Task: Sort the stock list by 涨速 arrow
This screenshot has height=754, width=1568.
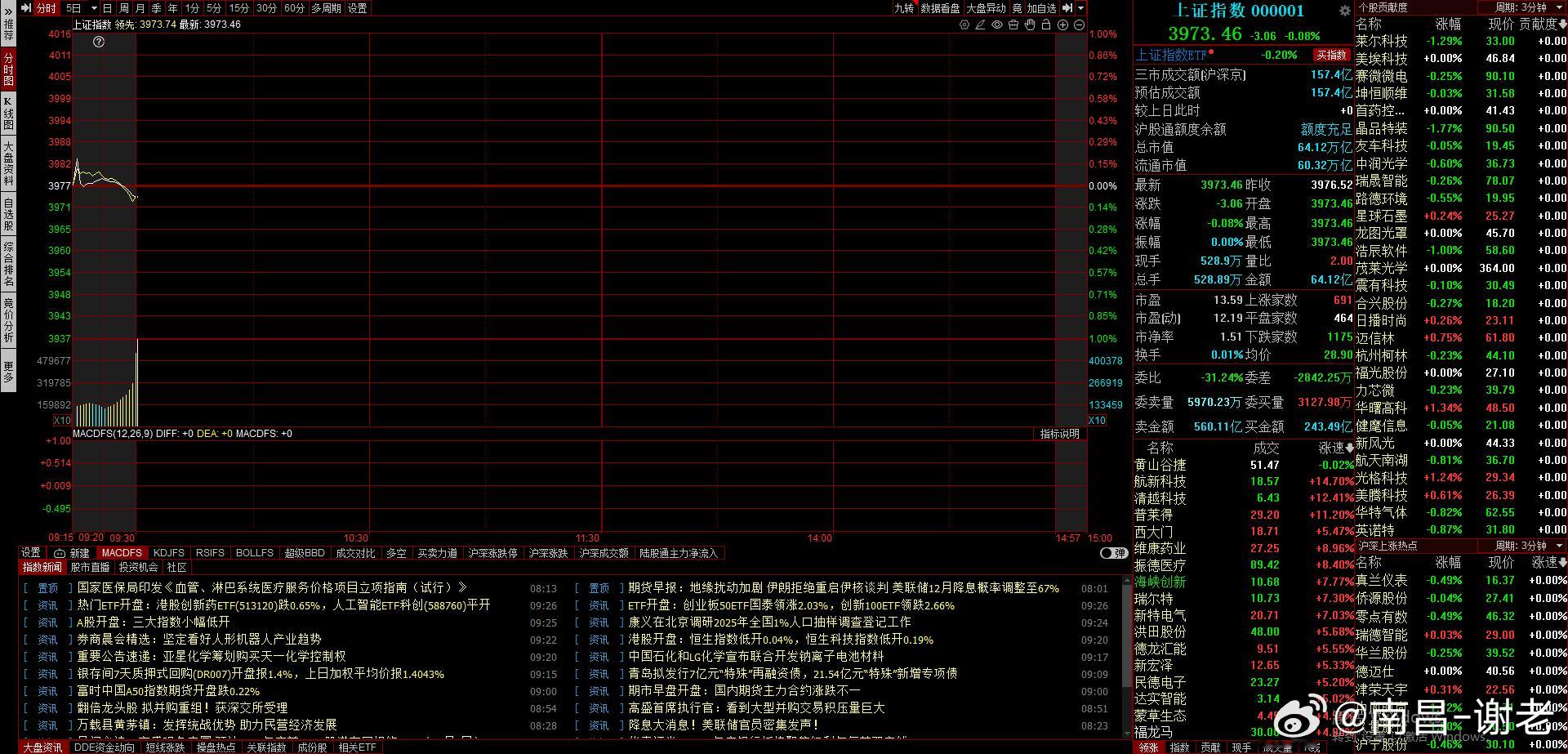Action: 1349,448
